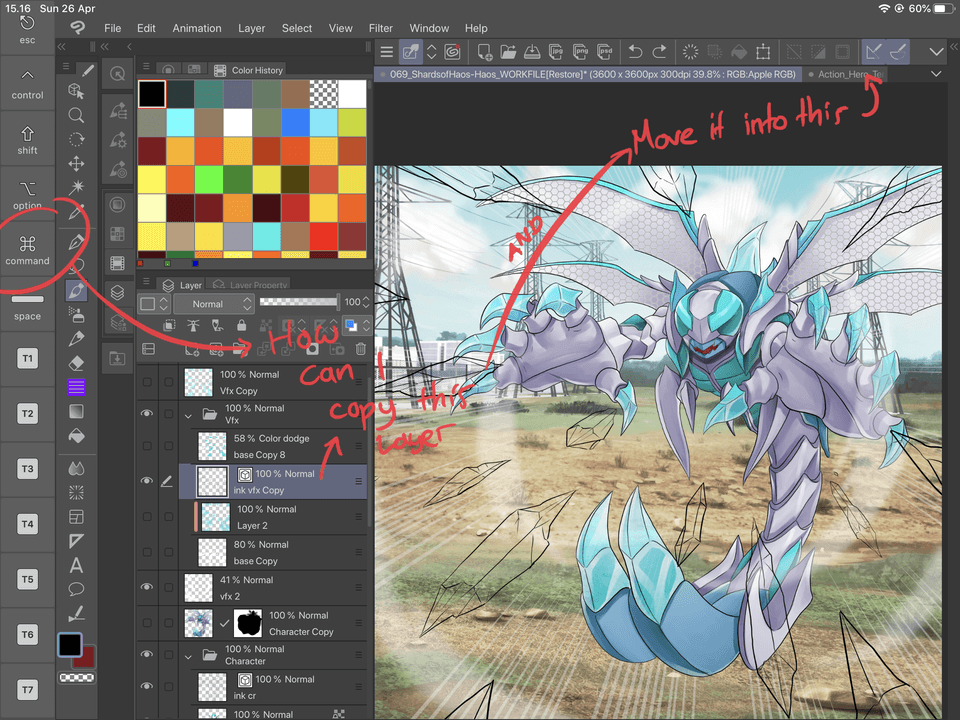Select the Balloon speech bubble tool

76,589
